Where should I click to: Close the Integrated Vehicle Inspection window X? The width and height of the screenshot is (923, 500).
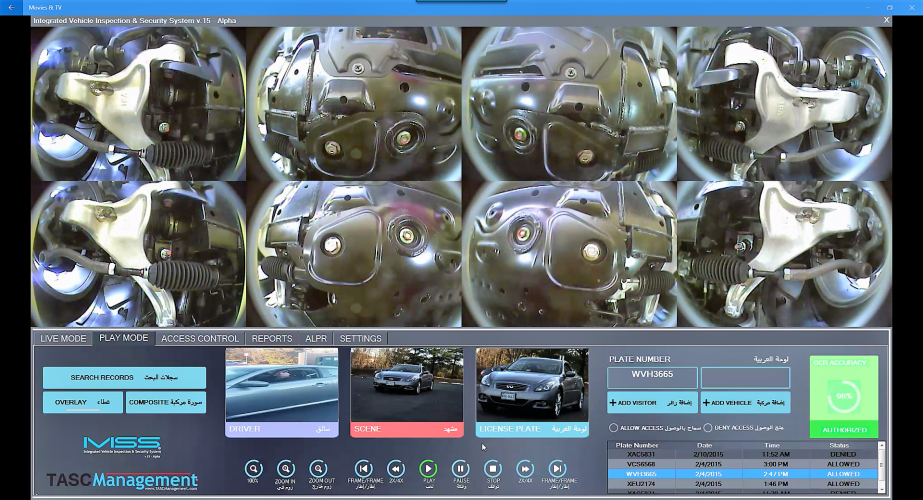point(887,20)
